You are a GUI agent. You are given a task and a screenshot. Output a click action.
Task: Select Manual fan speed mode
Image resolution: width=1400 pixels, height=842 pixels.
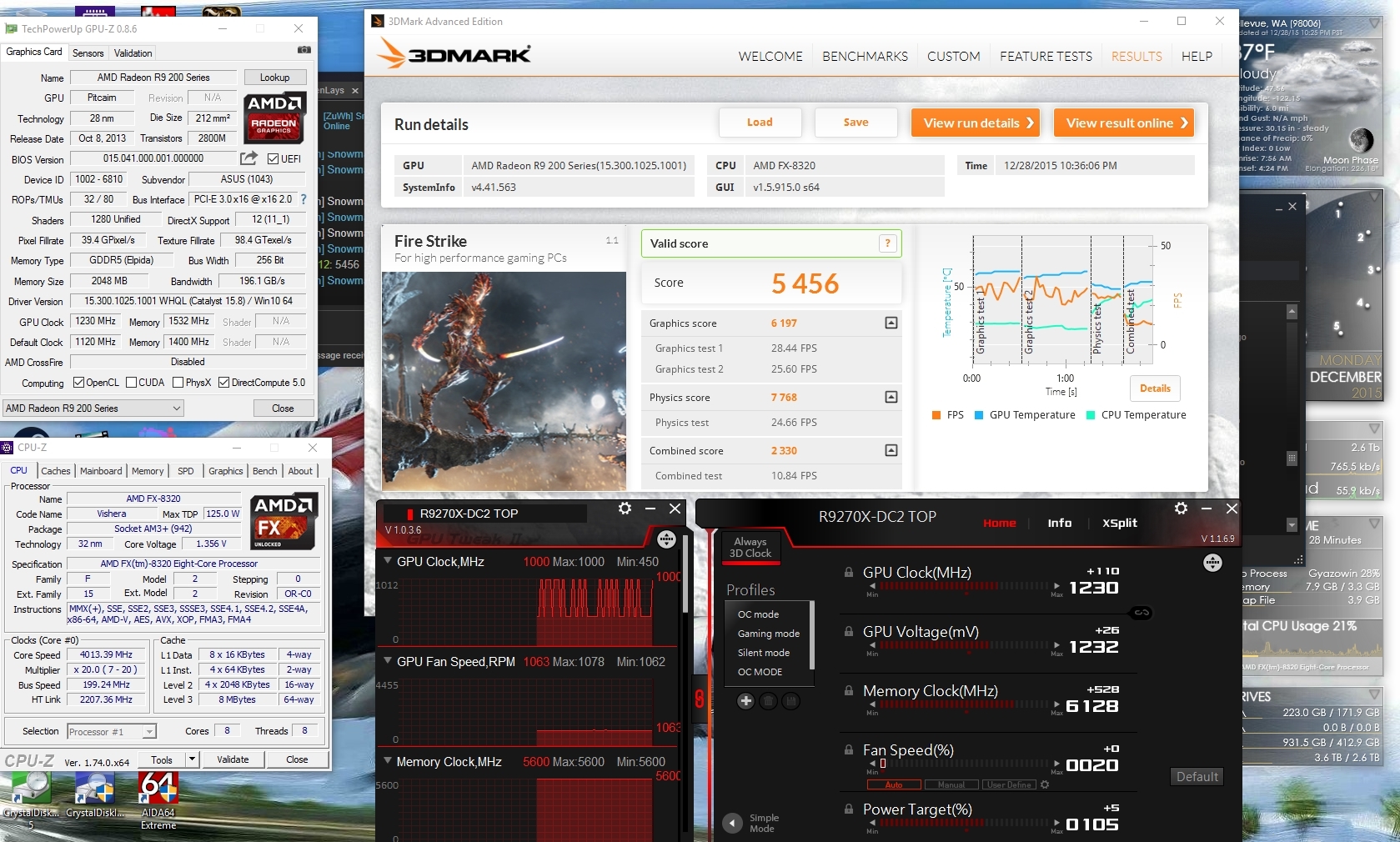[951, 784]
